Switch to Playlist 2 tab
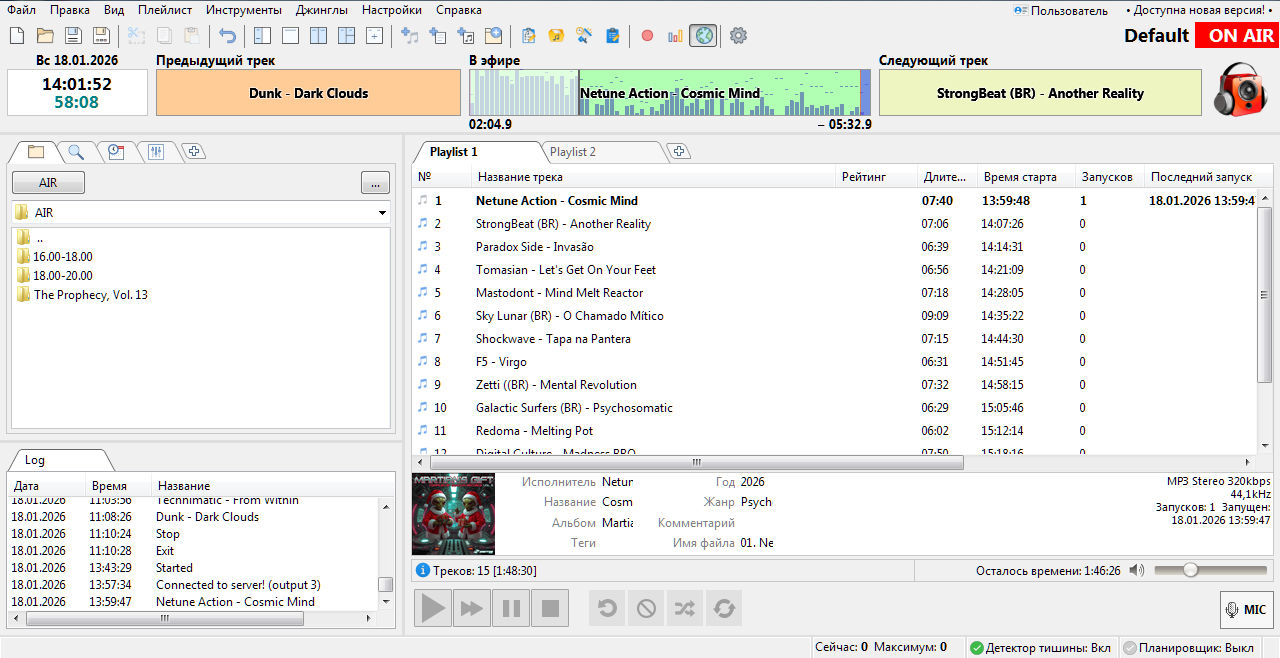The height and width of the screenshot is (658, 1280). [573, 152]
